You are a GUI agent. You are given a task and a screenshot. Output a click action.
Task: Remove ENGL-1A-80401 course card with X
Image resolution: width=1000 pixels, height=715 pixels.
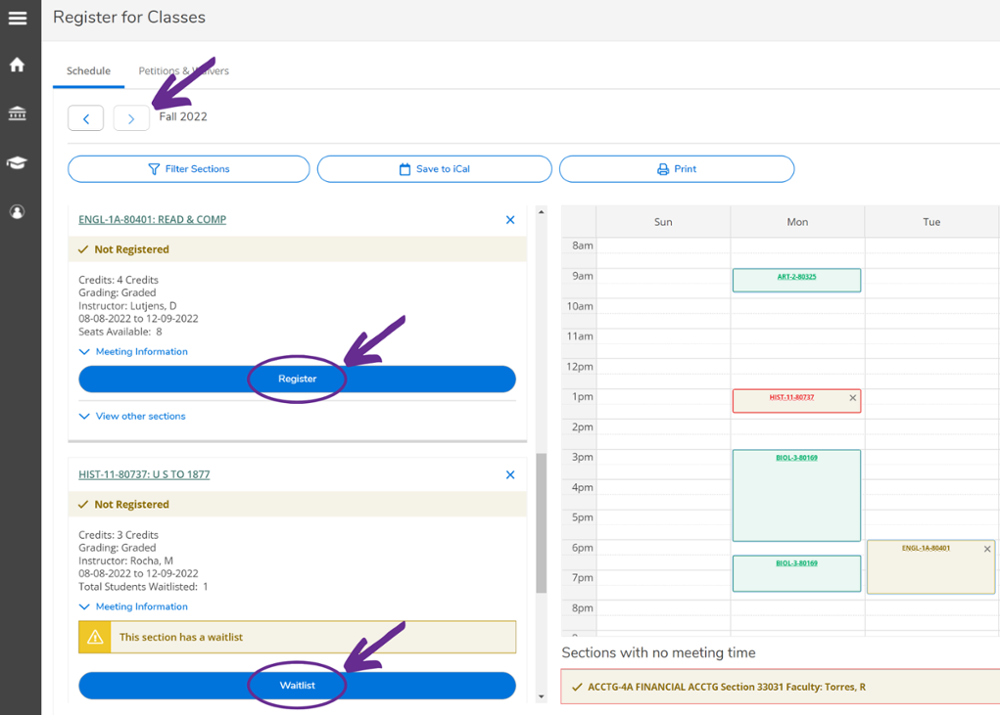510,220
